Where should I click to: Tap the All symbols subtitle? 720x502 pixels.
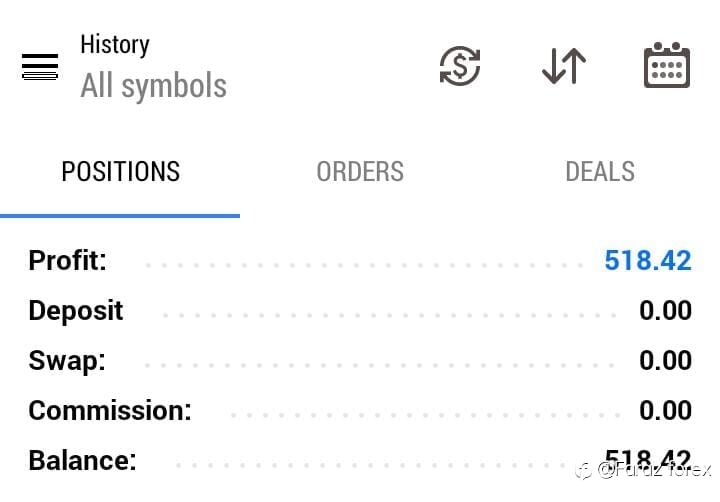point(153,86)
